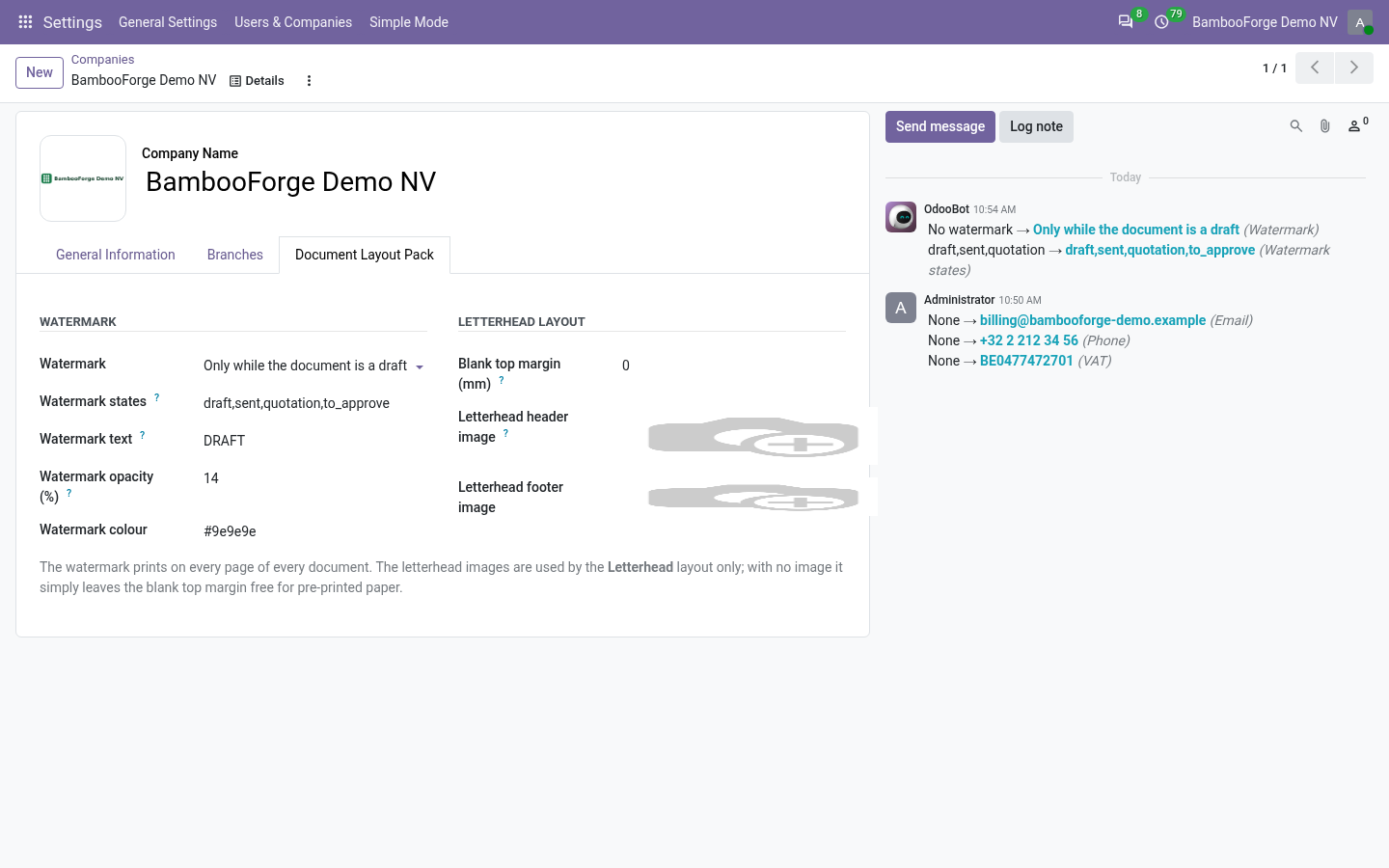The height and width of the screenshot is (868, 1389).
Task: Click the Details button
Action: 257,81
